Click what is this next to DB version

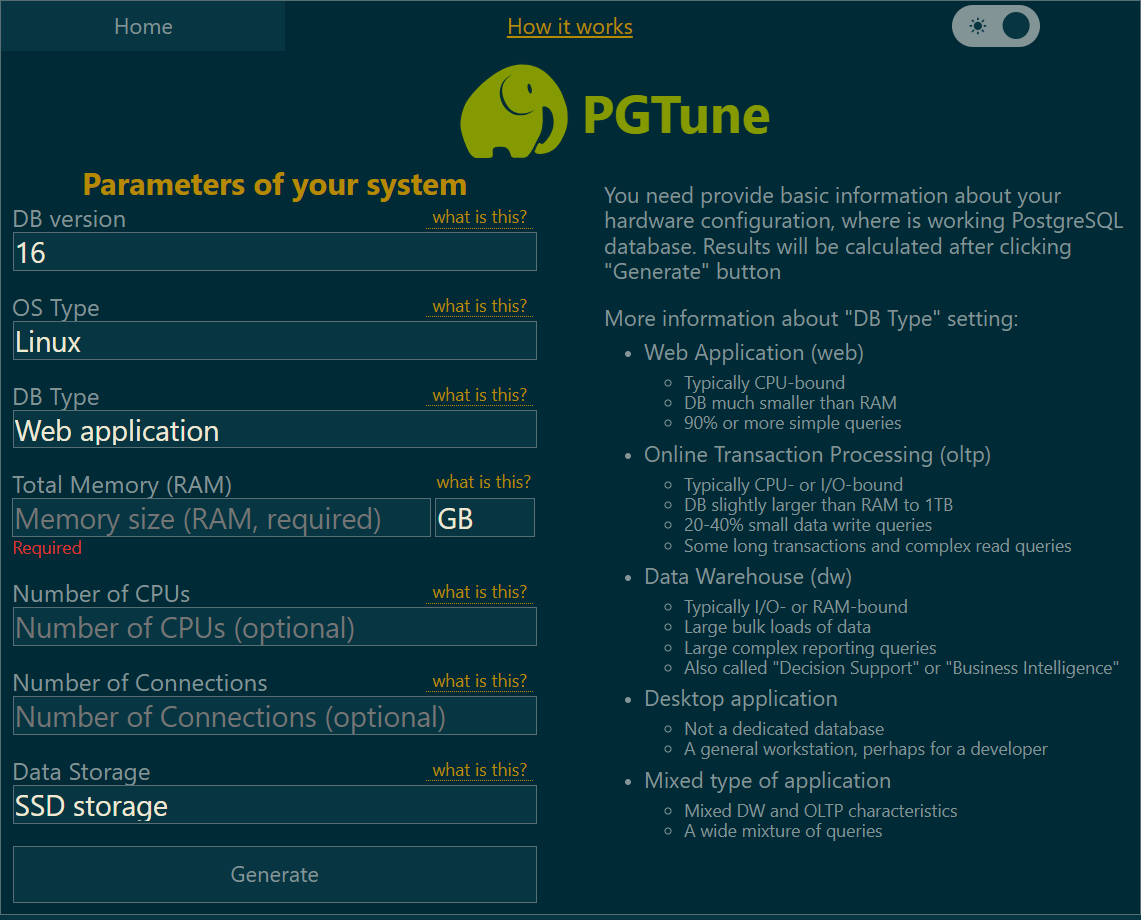(479, 217)
